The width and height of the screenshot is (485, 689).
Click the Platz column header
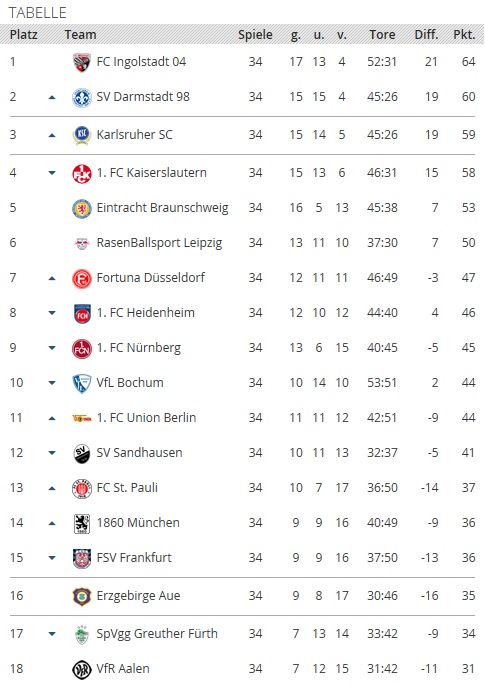[24, 34]
